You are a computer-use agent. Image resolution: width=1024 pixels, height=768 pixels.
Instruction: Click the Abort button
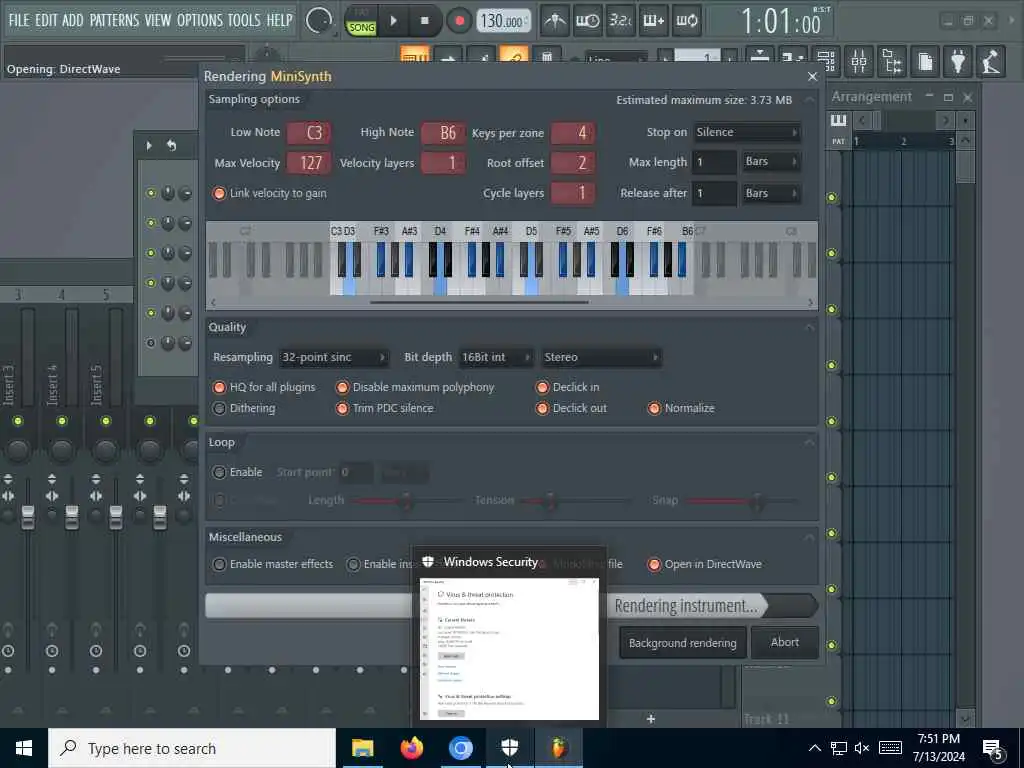click(784, 643)
